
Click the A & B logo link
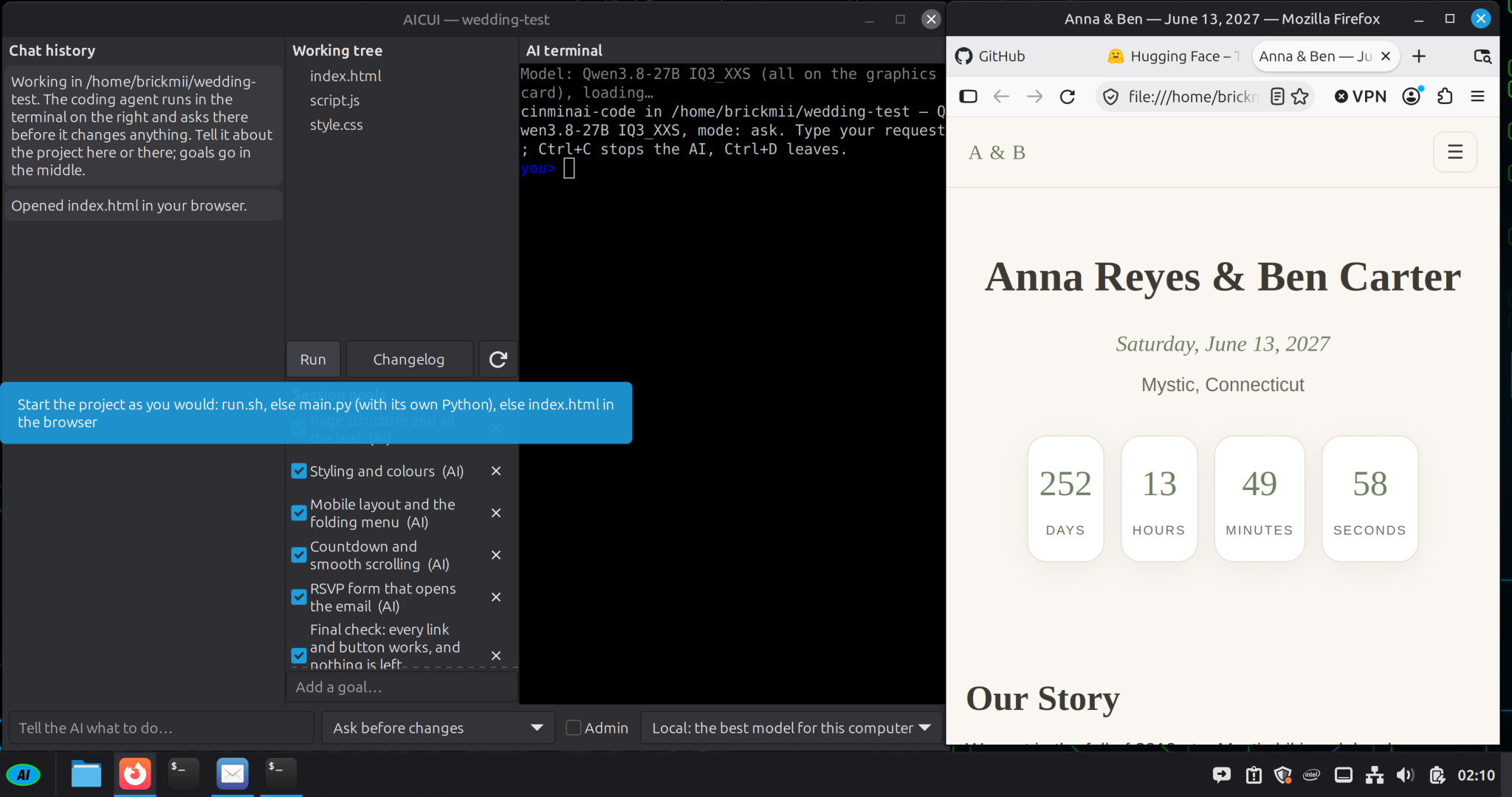click(x=997, y=153)
